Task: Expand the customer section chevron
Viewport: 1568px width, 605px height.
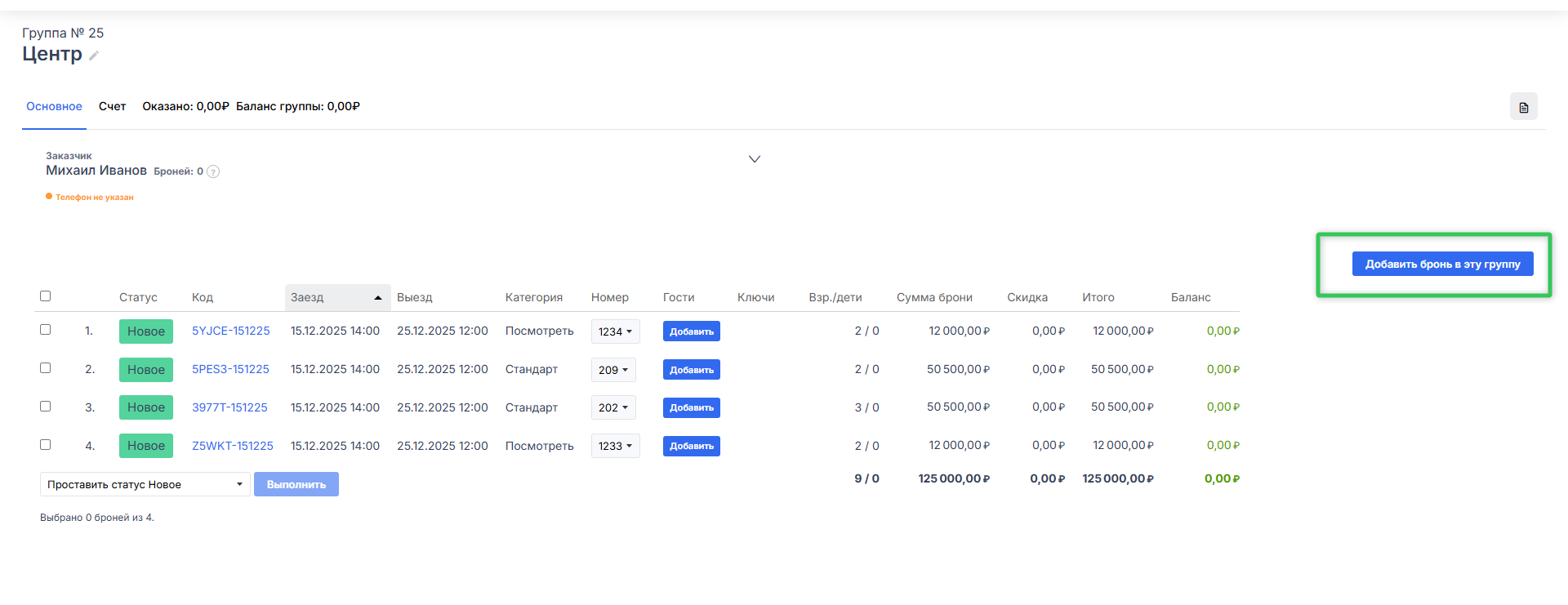Action: [x=755, y=159]
